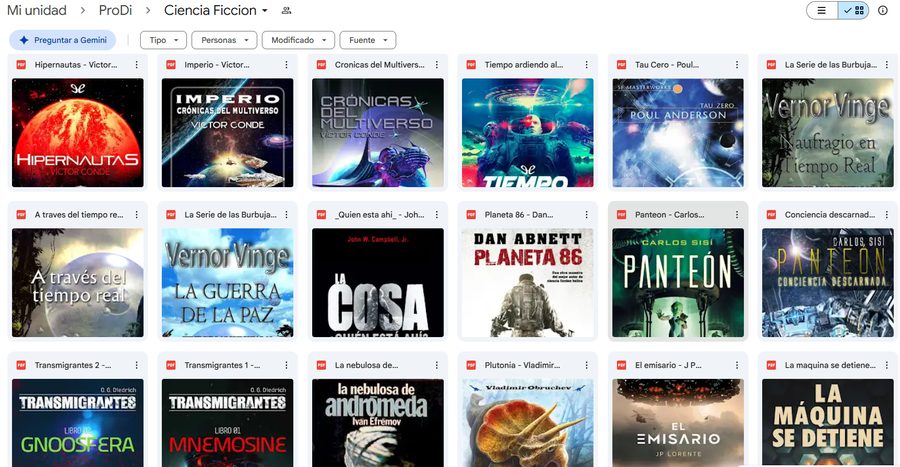This screenshot has width=900, height=467.
Task: Select the grid layout view
Action: [x=854, y=10]
